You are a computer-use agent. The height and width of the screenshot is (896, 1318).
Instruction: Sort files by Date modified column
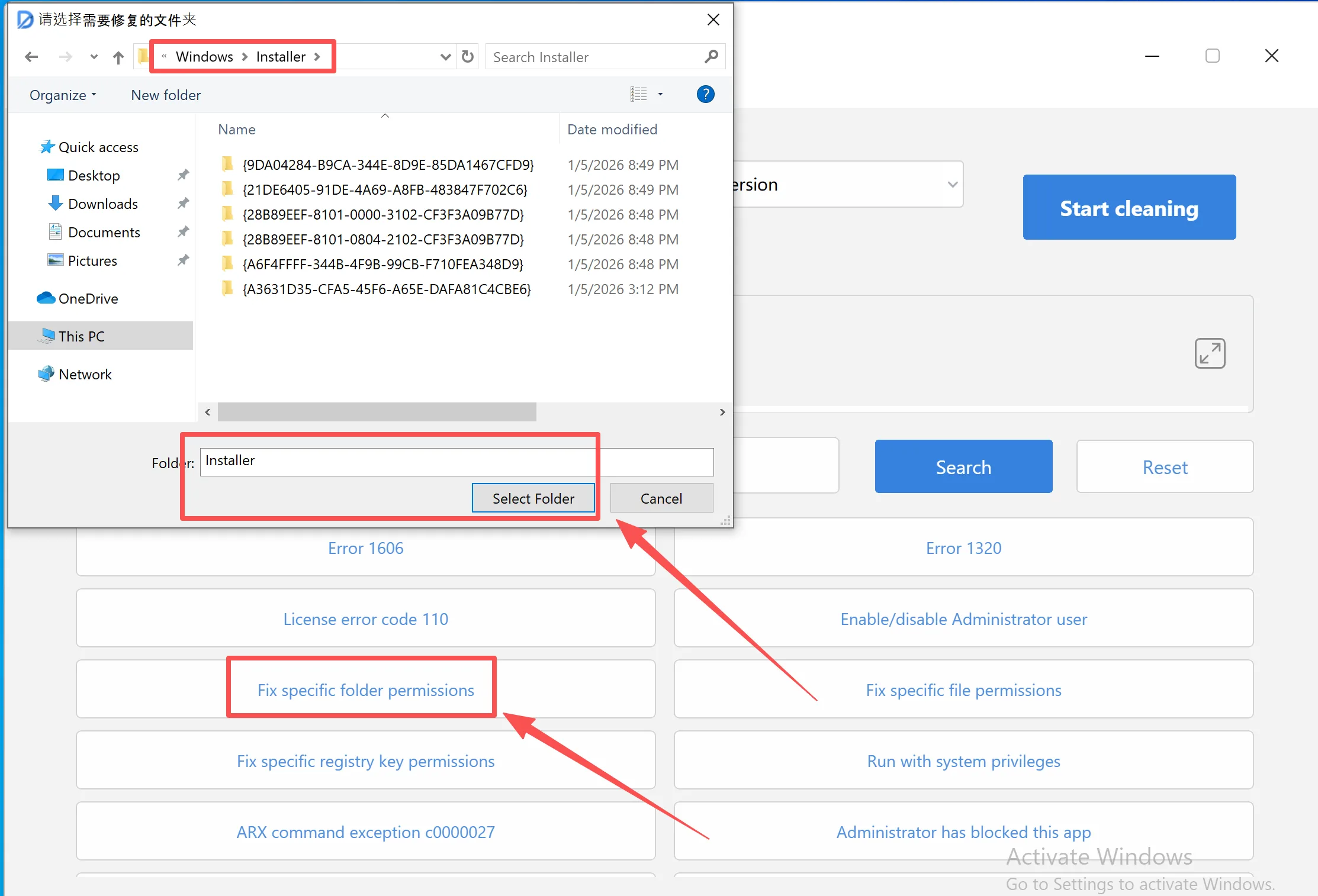click(x=612, y=130)
